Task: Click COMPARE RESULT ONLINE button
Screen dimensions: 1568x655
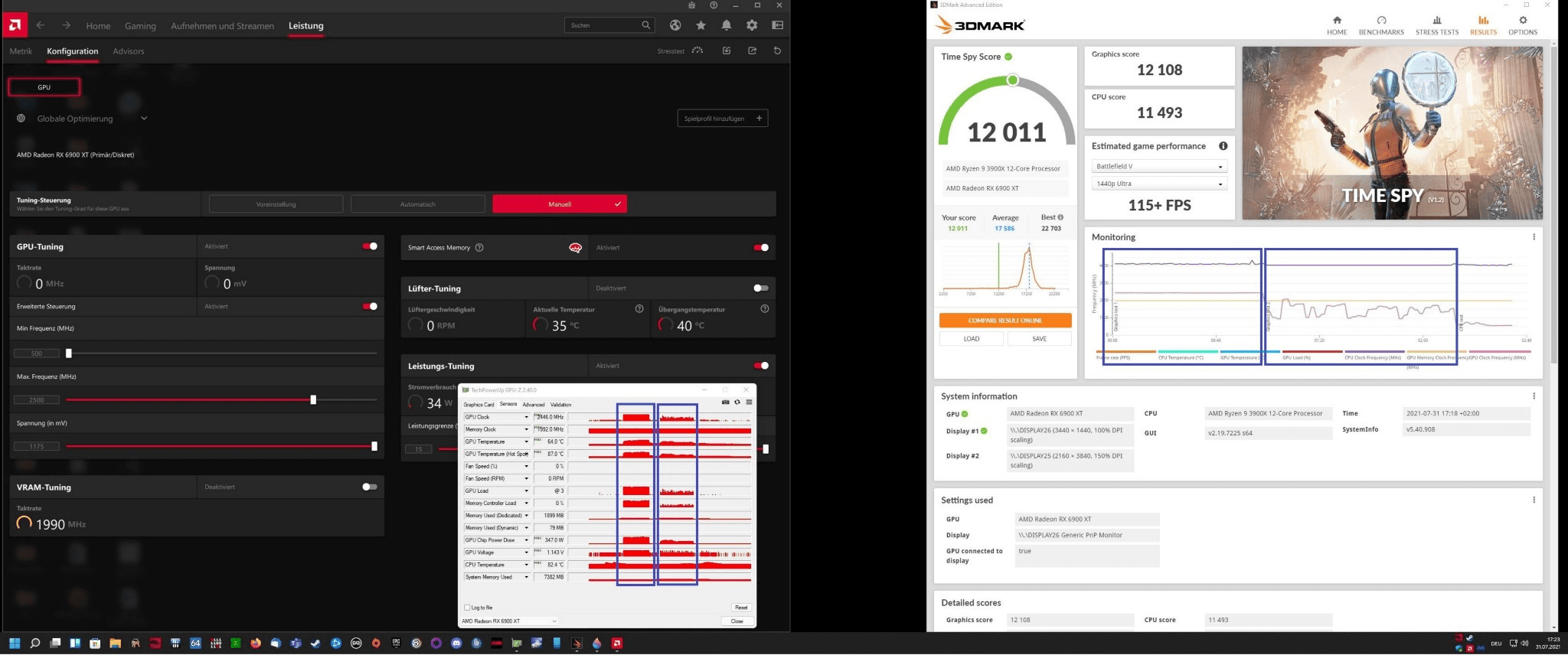Action: pyautogui.click(x=1004, y=321)
